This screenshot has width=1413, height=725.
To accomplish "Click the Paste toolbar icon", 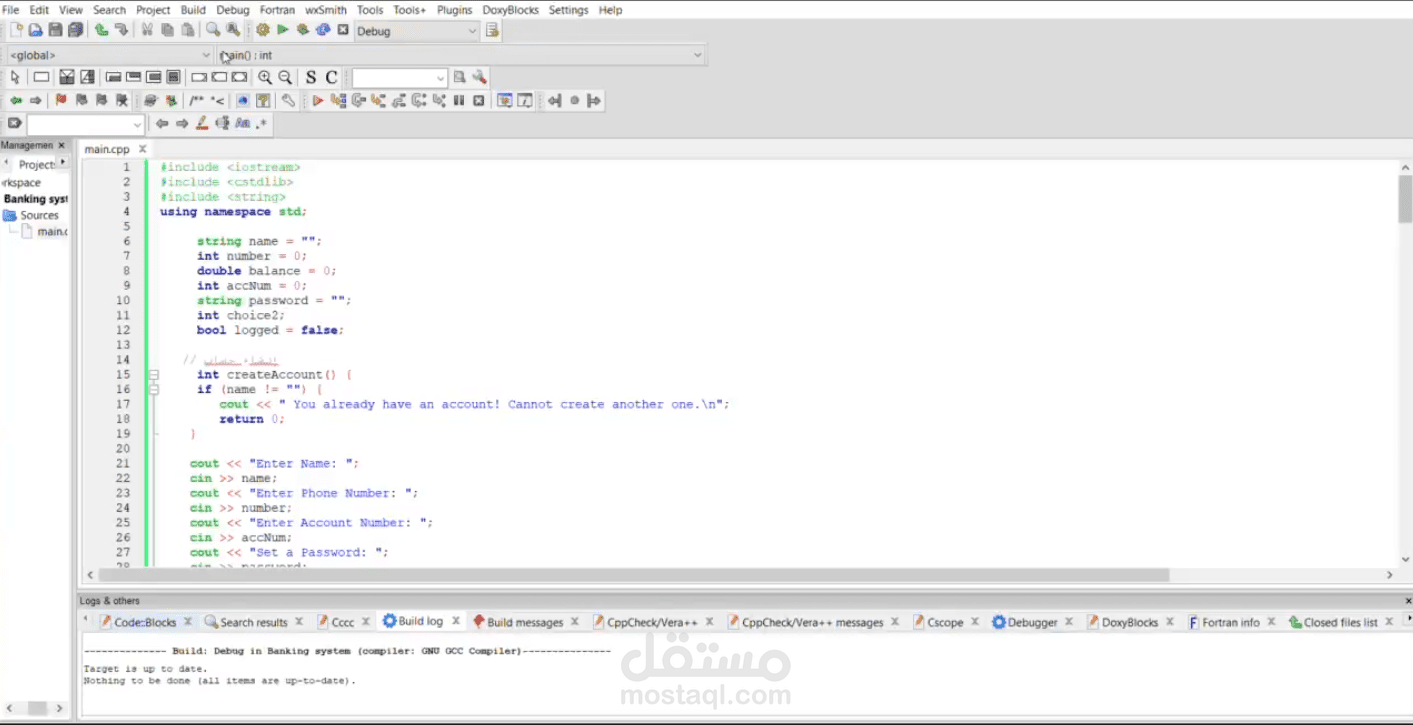I will [187, 30].
